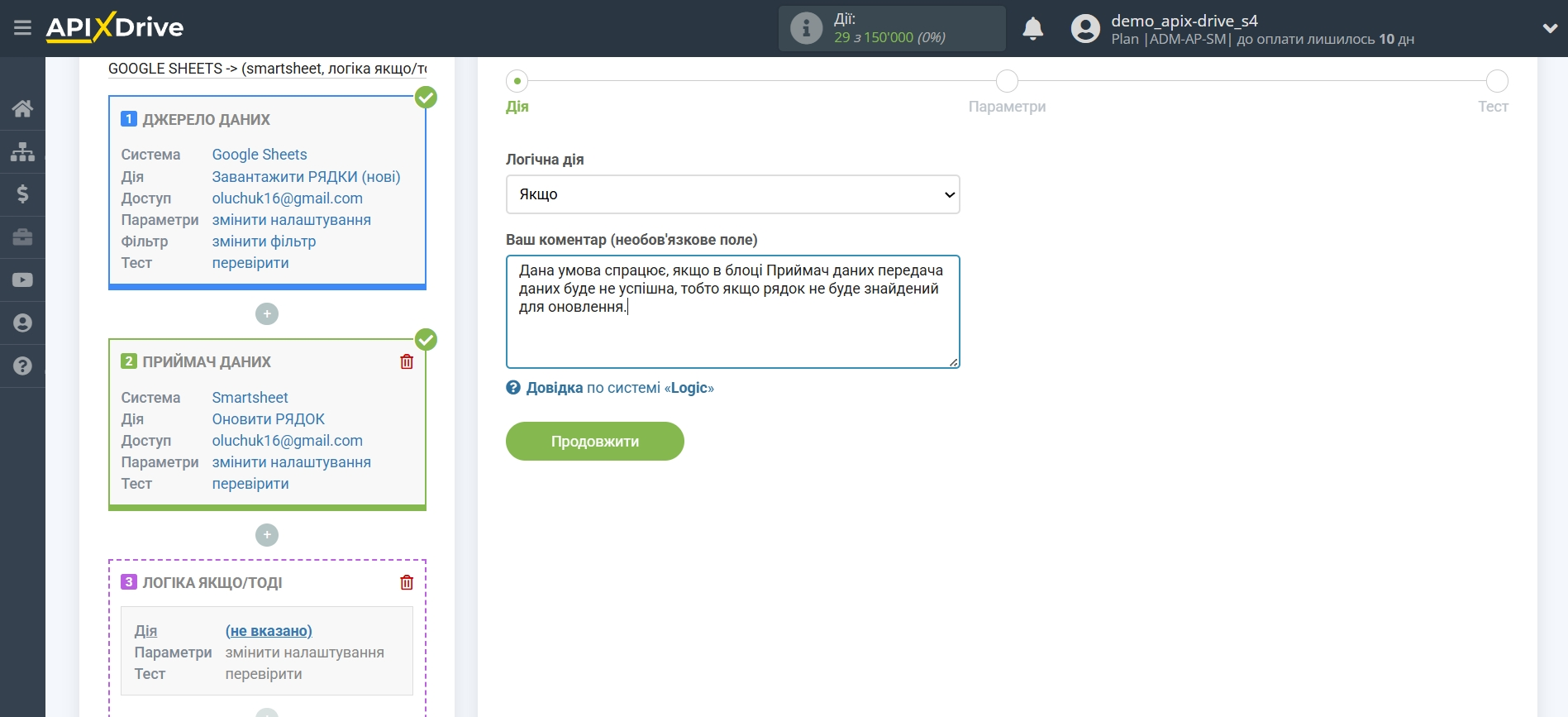Go to Home in sidebar
The image size is (1568, 717).
[x=22, y=108]
